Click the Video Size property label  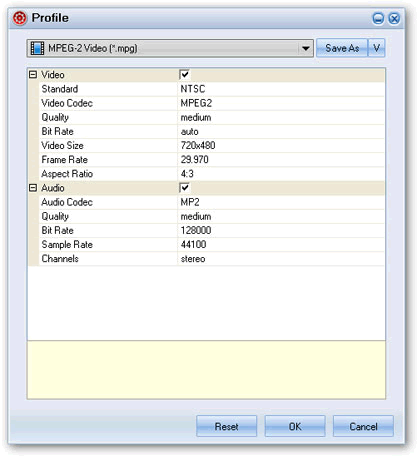coord(62,145)
